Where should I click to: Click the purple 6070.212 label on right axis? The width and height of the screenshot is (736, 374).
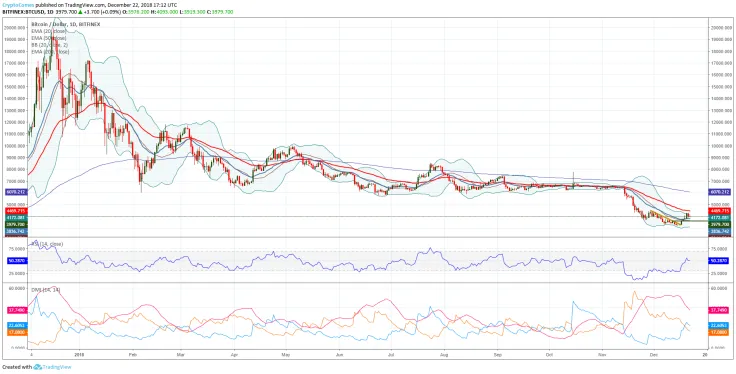pos(720,192)
